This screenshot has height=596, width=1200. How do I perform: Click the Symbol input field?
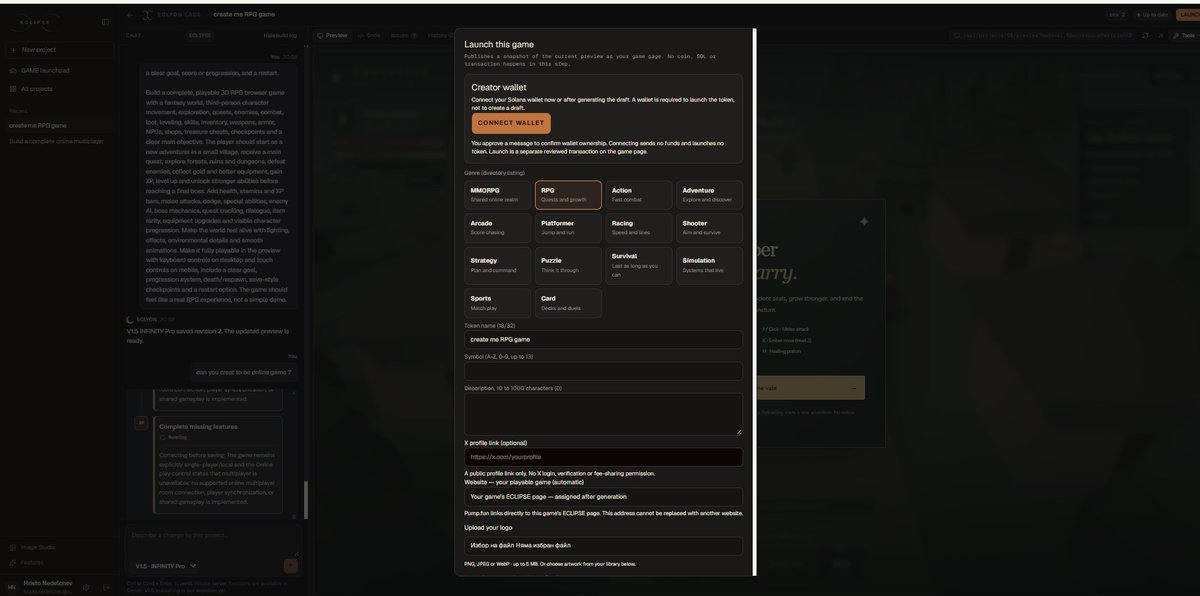pyautogui.click(x=603, y=371)
